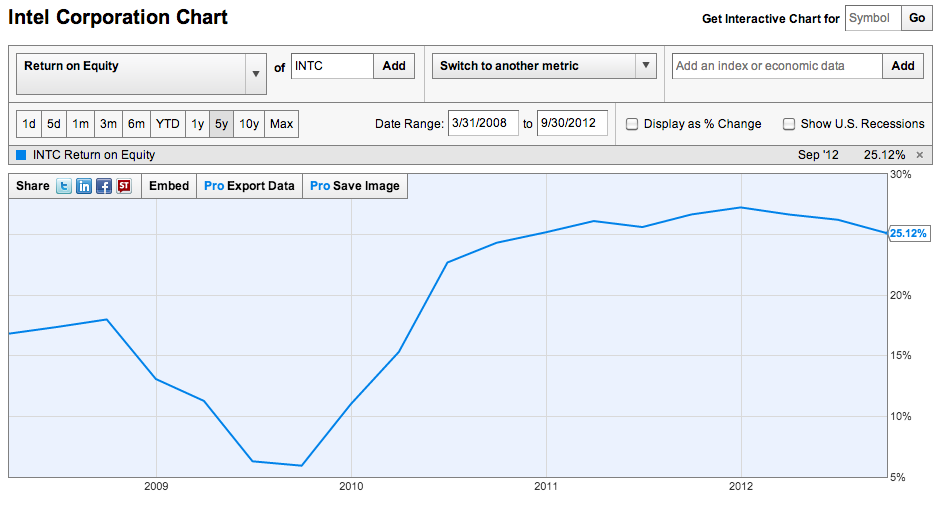946x516 pixels.
Task: Enable Display as % Change checkbox
Action: 632,124
